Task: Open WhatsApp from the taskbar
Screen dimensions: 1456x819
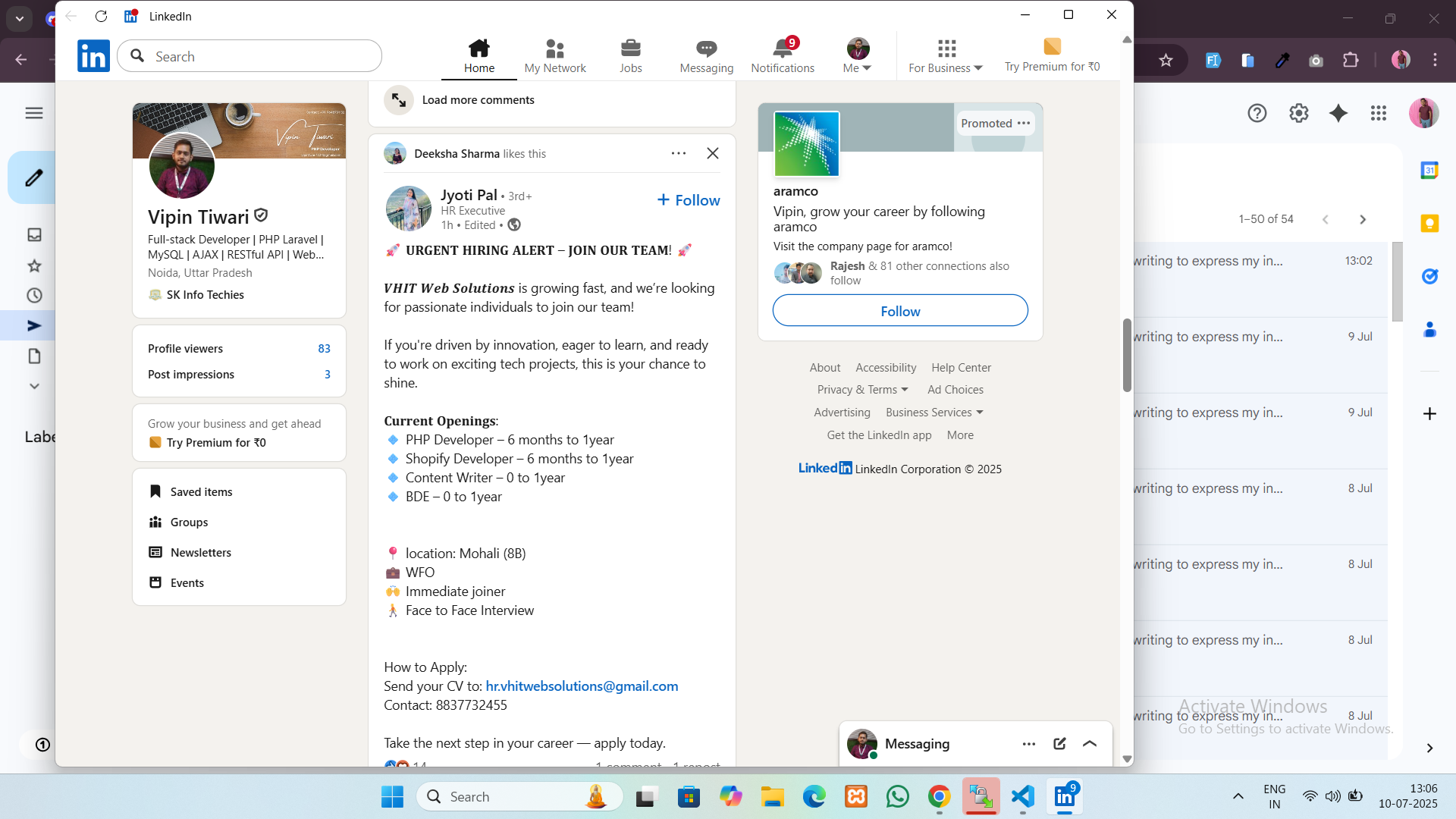Action: pyautogui.click(x=897, y=796)
